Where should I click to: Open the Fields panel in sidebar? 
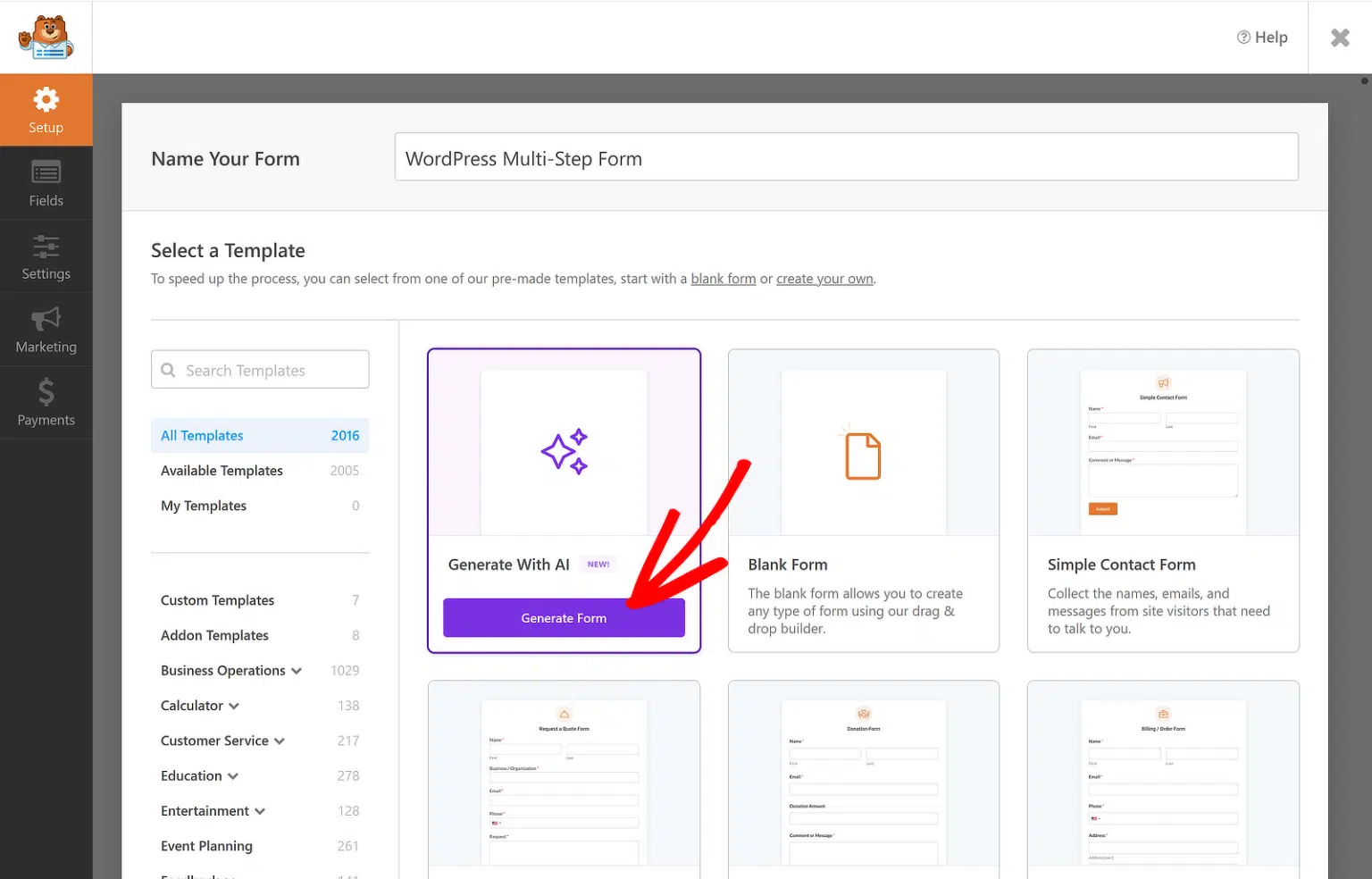(x=46, y=183)
